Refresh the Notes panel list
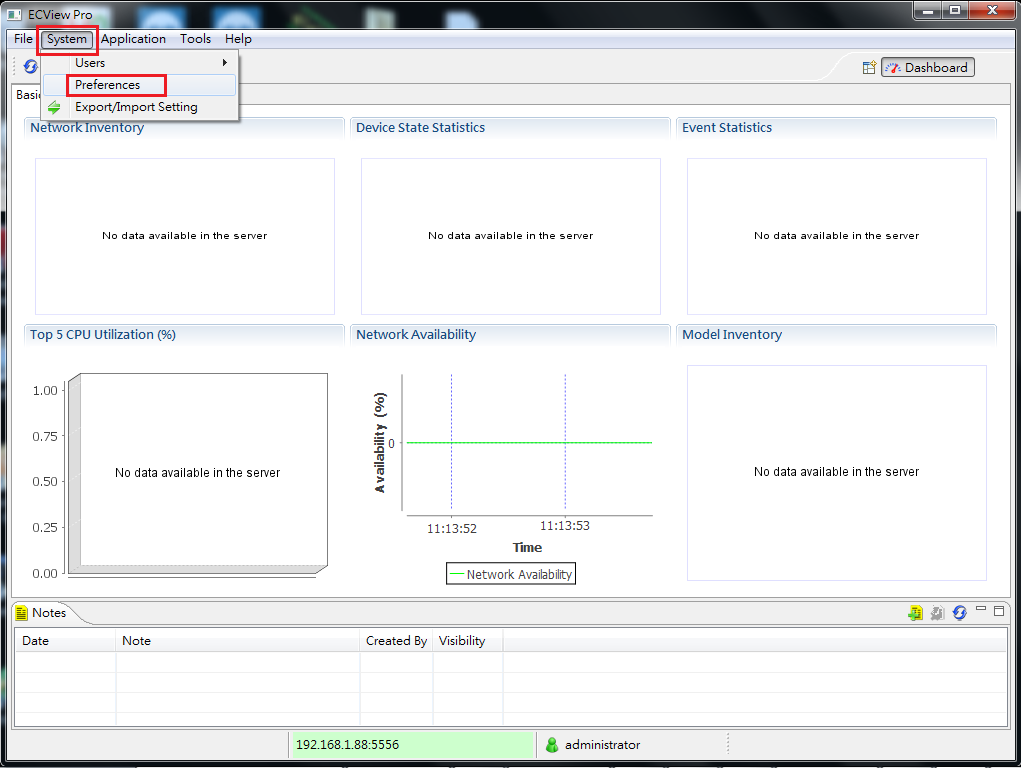This screenshot has height=768, width=1021. (959, 612)
